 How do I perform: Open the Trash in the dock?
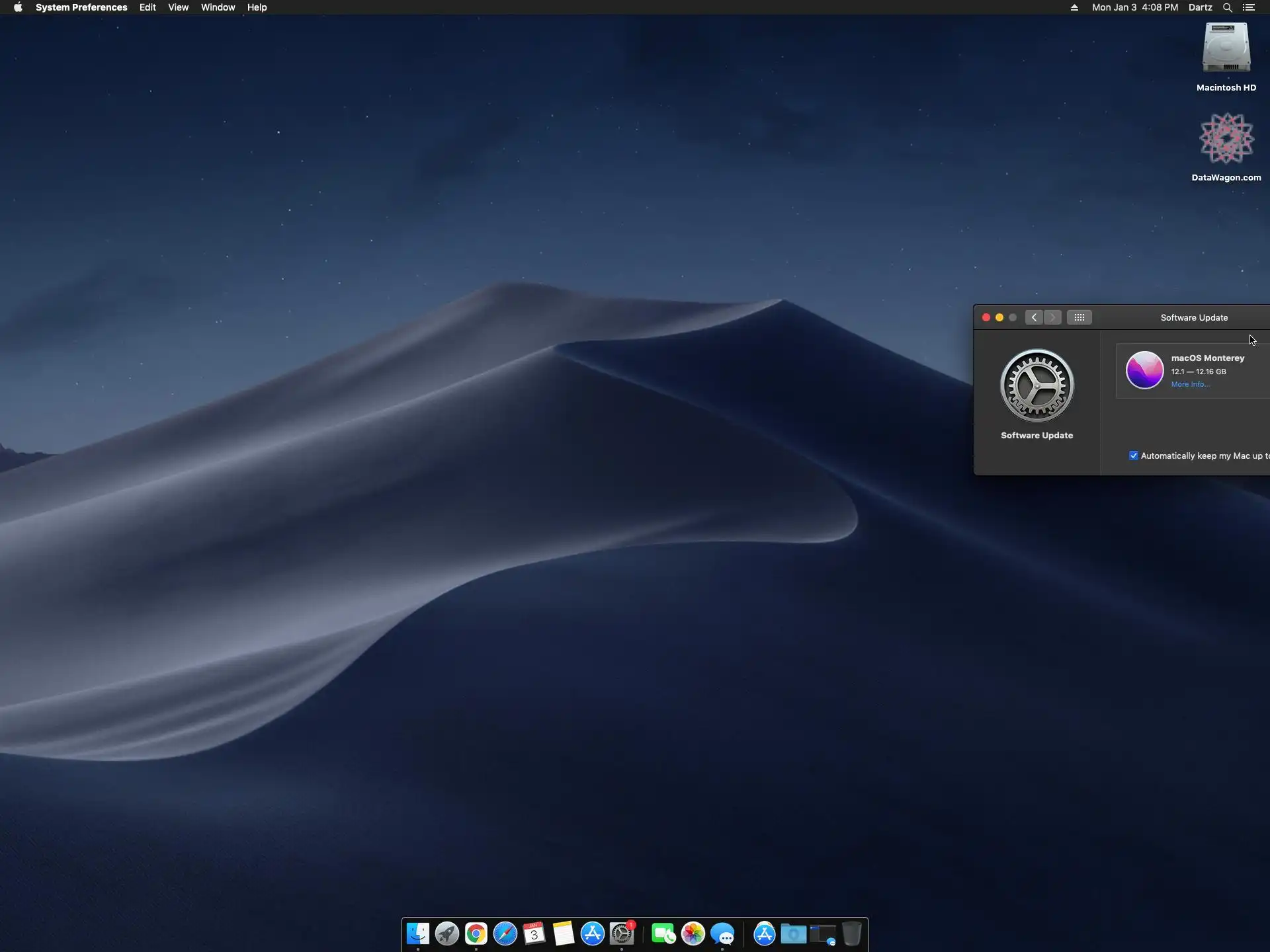[852, 933]
